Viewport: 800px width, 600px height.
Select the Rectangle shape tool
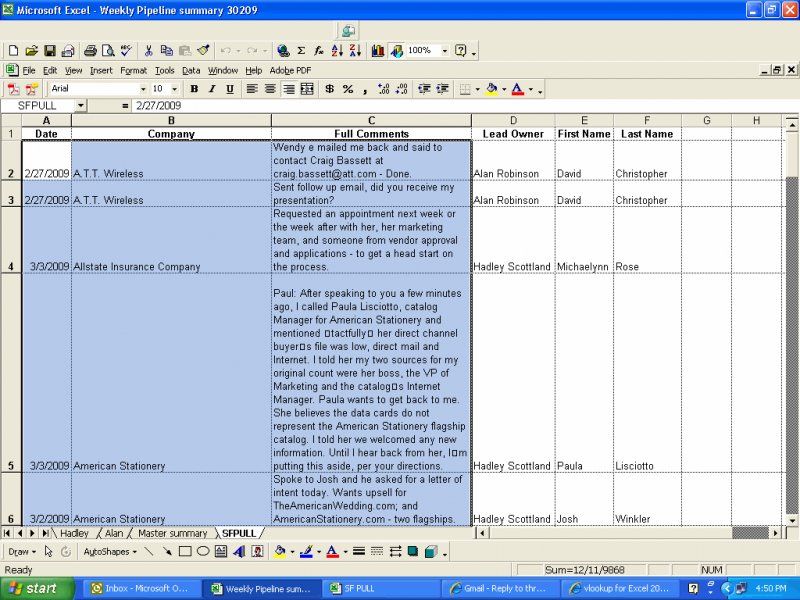tap(185, 552)
